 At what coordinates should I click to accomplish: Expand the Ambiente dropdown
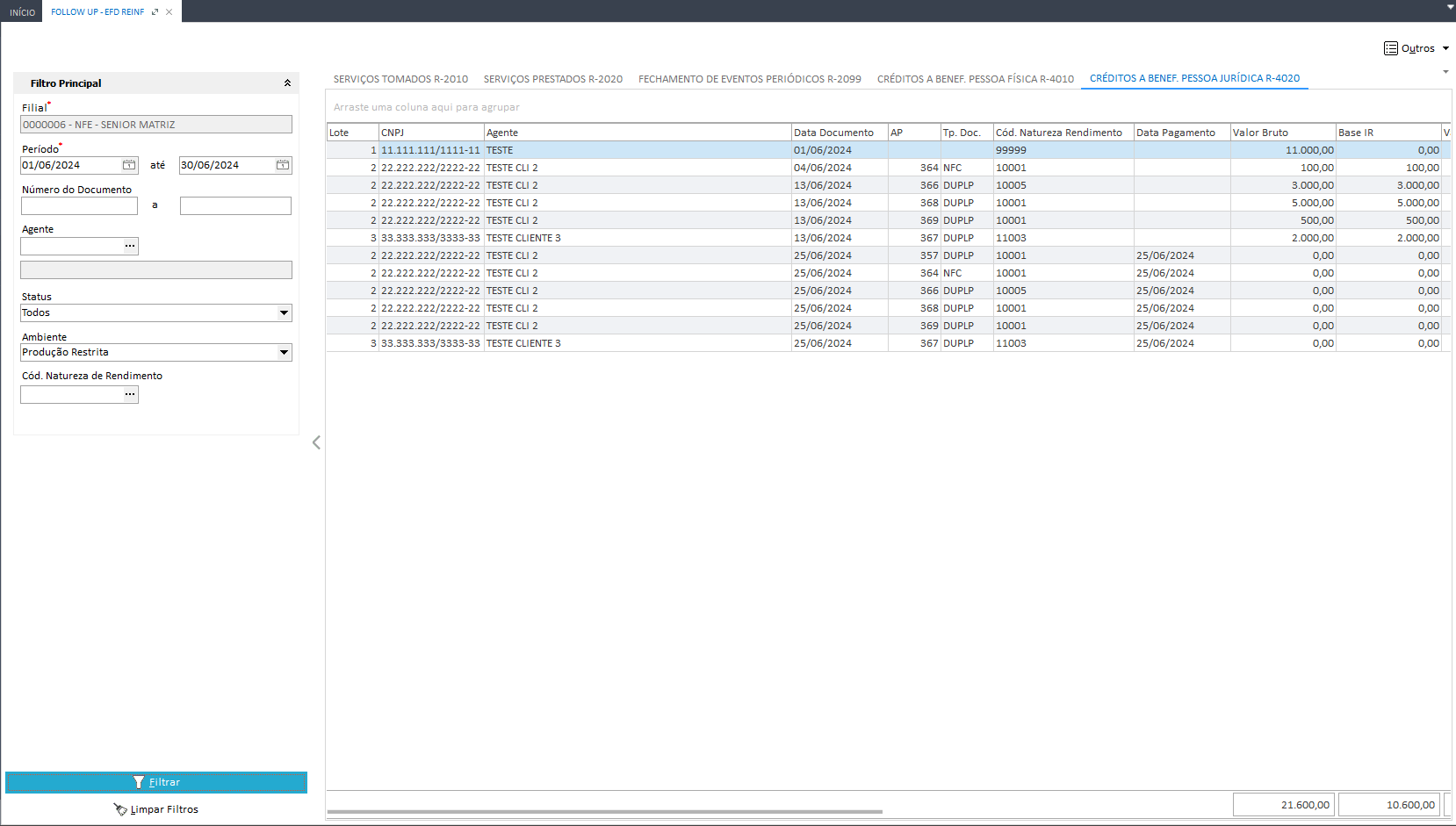coord(284,352)
